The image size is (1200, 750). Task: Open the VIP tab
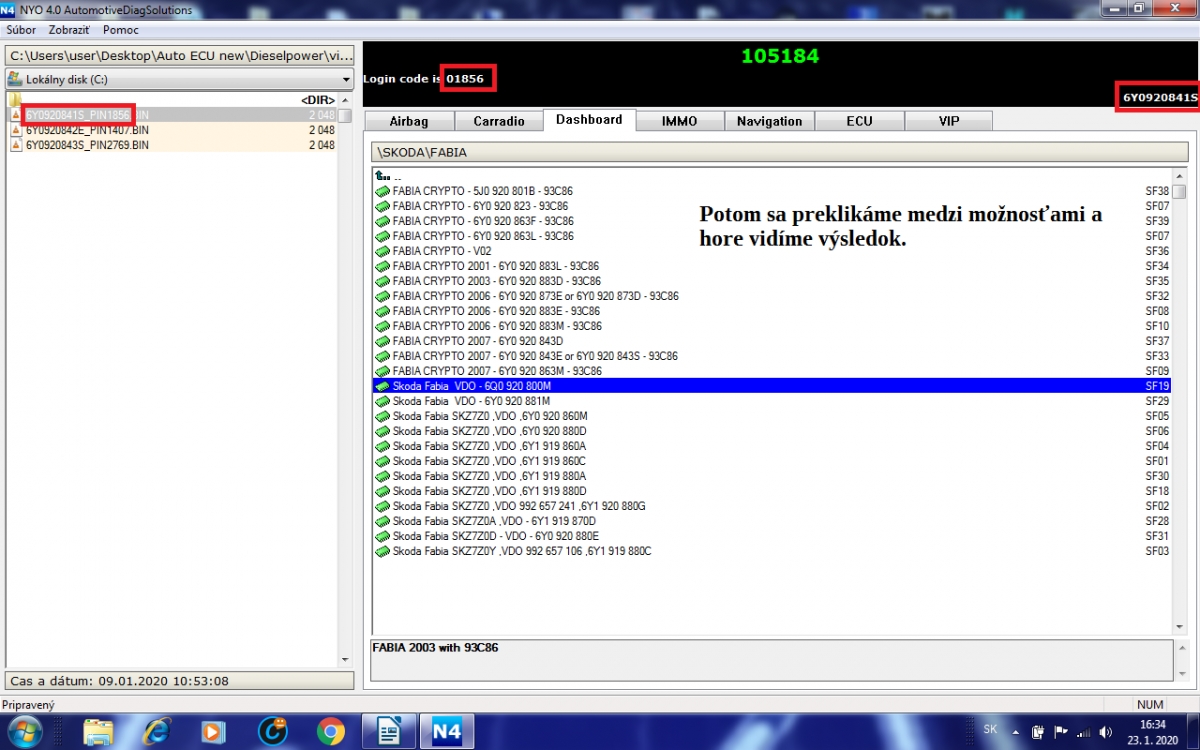pyautogui.click(x=949, y=121)
